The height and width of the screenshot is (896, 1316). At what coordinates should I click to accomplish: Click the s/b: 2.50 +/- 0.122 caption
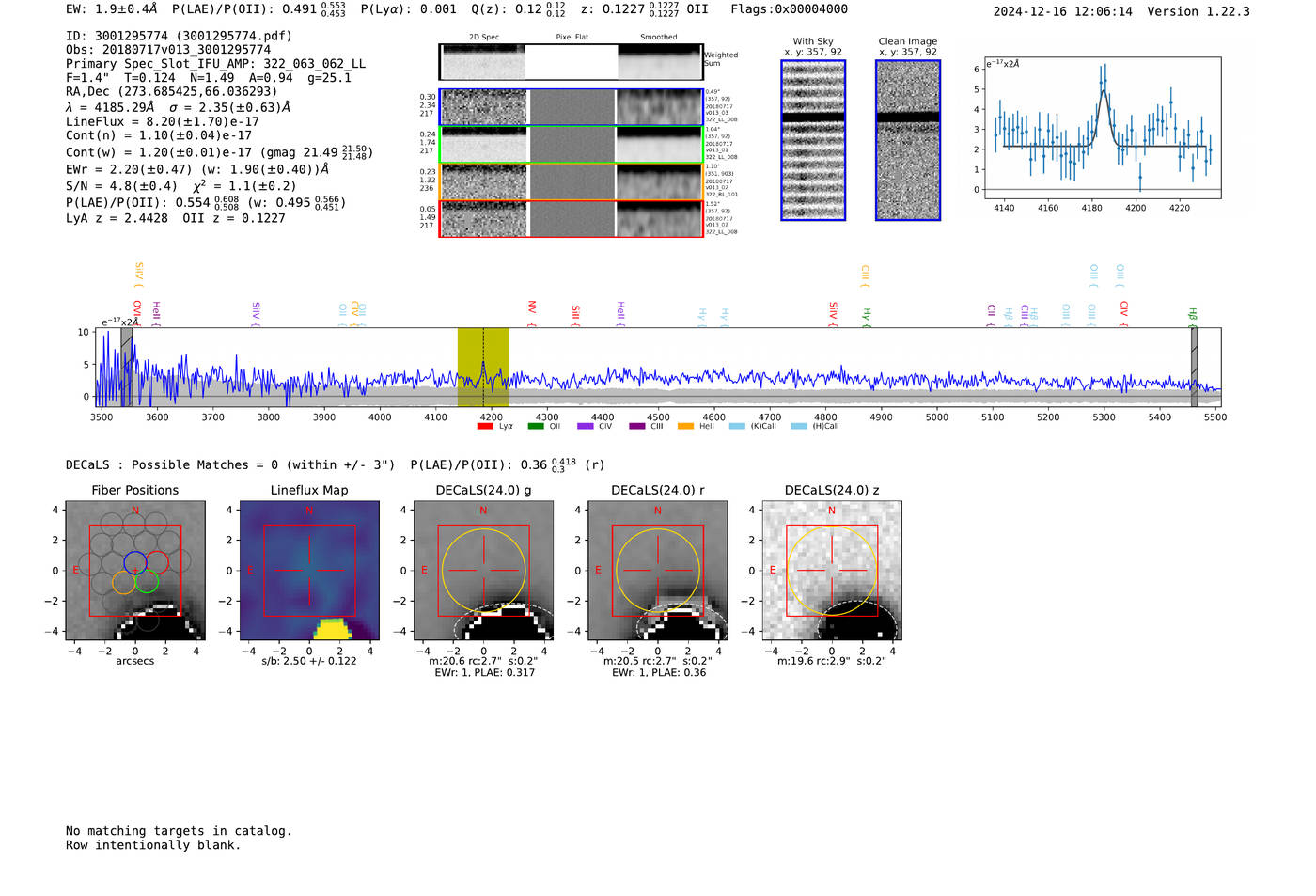tap(309, 661)
